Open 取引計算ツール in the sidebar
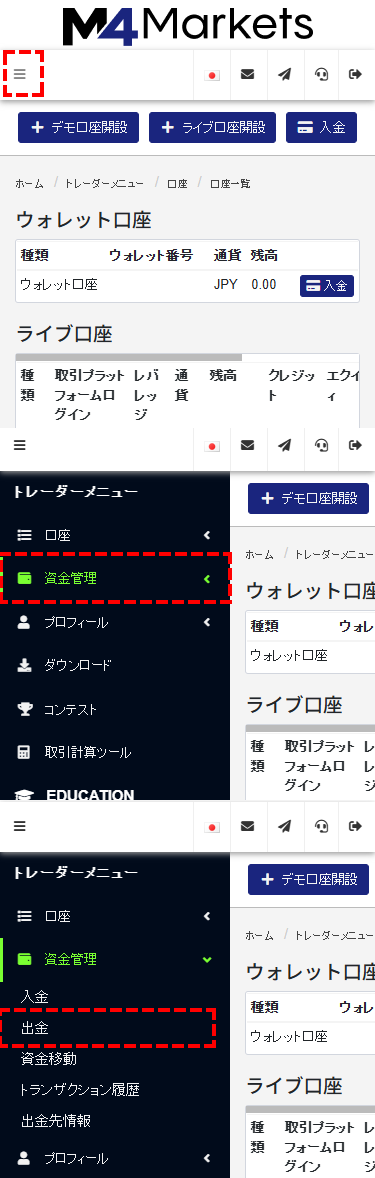 (115, 752)
